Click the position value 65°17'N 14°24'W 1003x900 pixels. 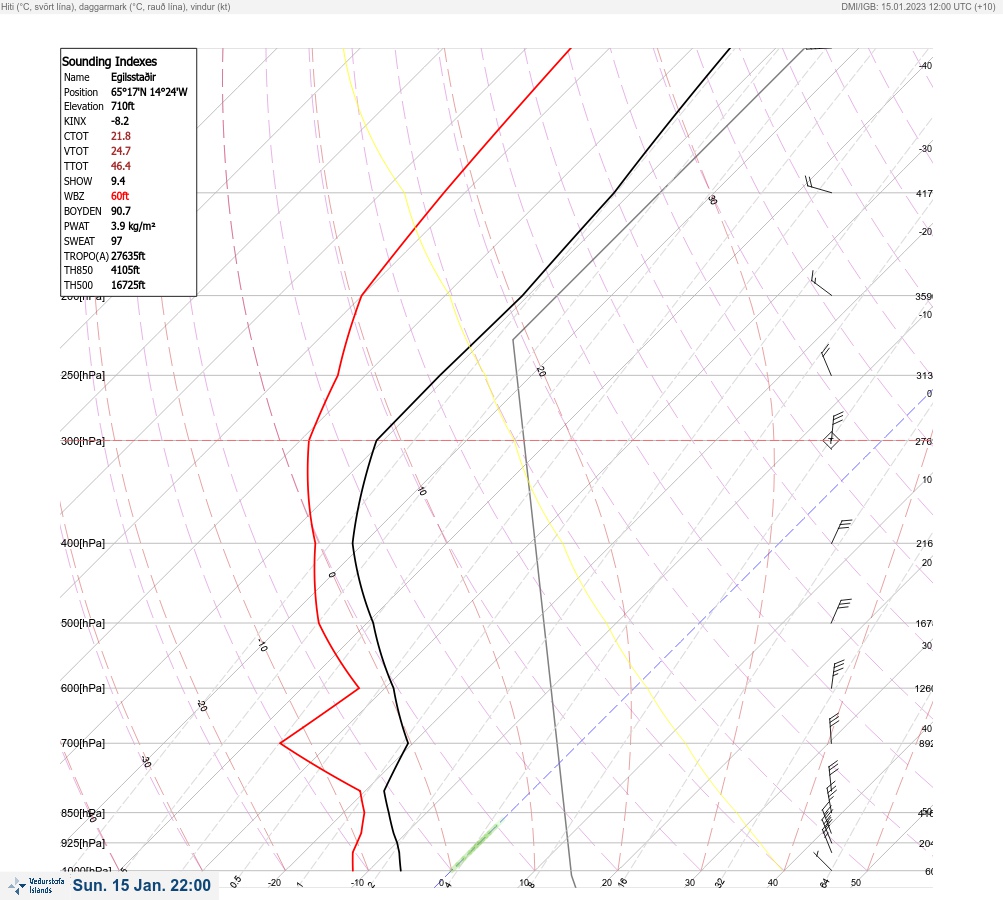coord(149,92)
